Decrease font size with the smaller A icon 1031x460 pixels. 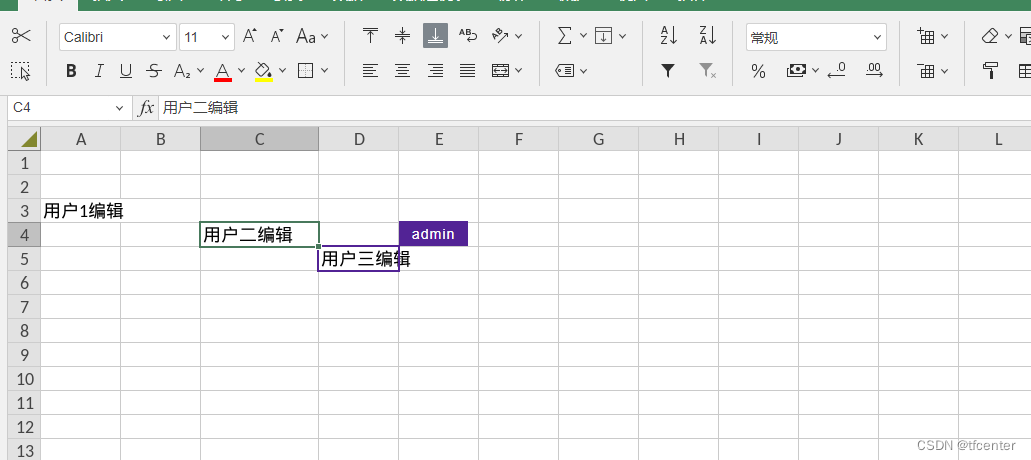coord(277,36)
